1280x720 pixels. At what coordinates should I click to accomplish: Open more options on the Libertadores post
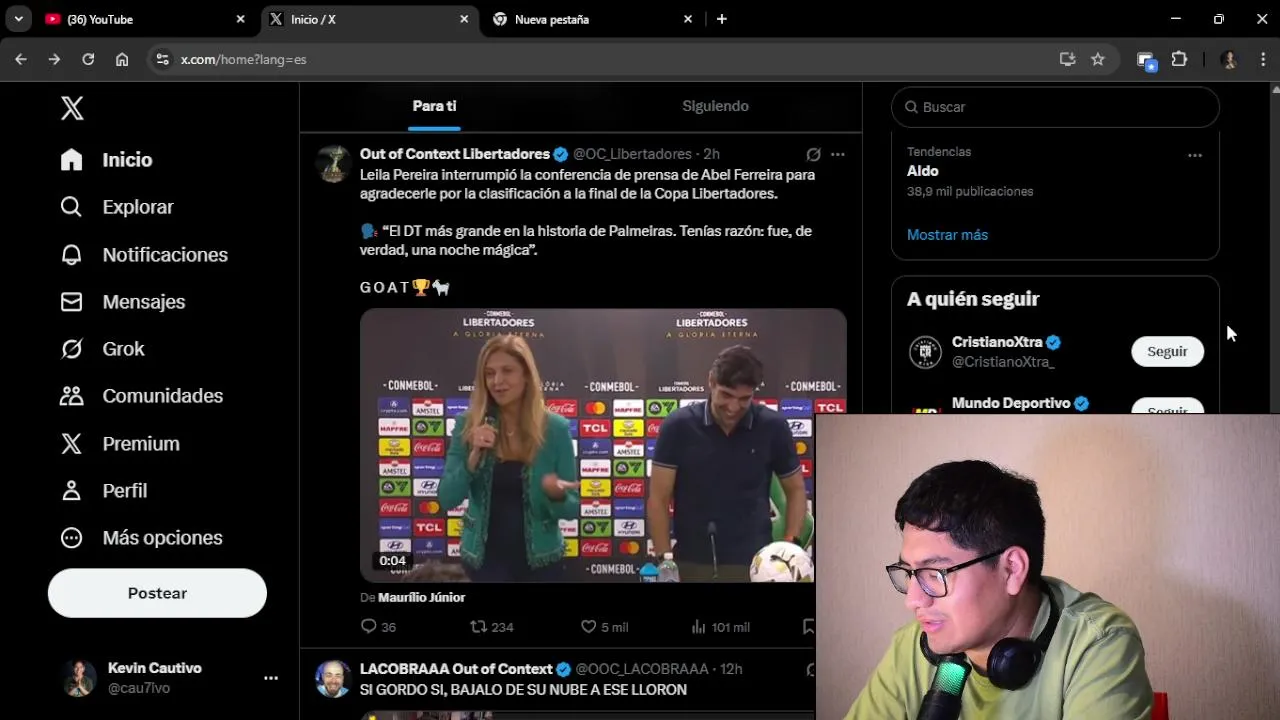point(838,154)
